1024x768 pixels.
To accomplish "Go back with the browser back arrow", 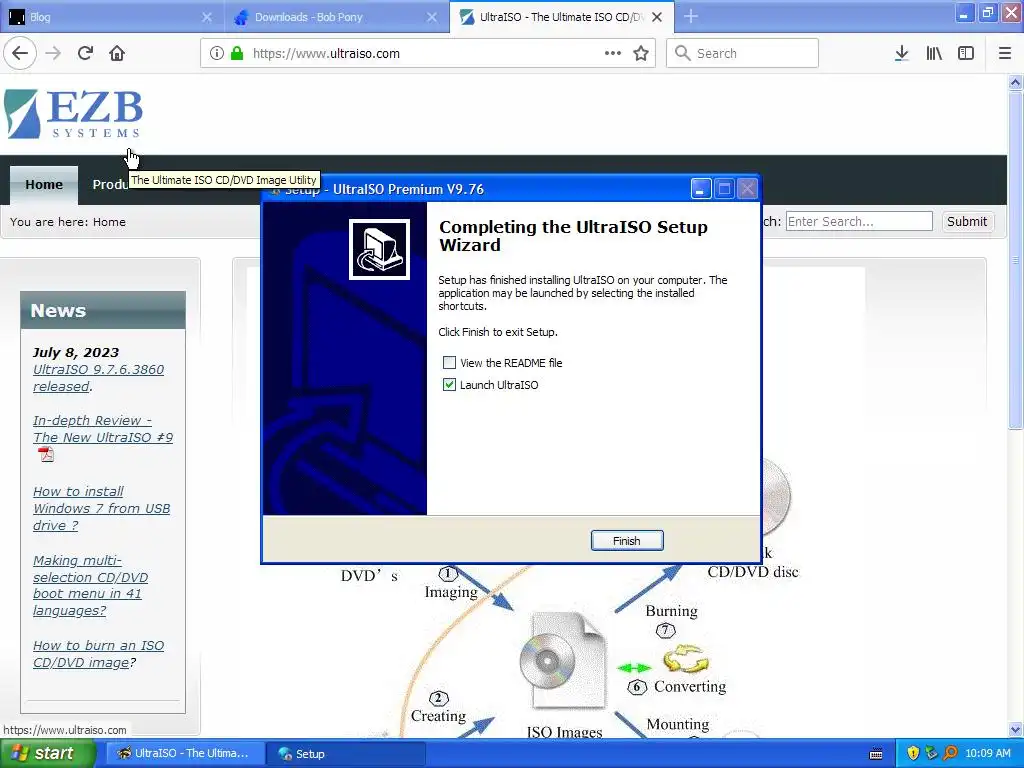I will (20, 54).
